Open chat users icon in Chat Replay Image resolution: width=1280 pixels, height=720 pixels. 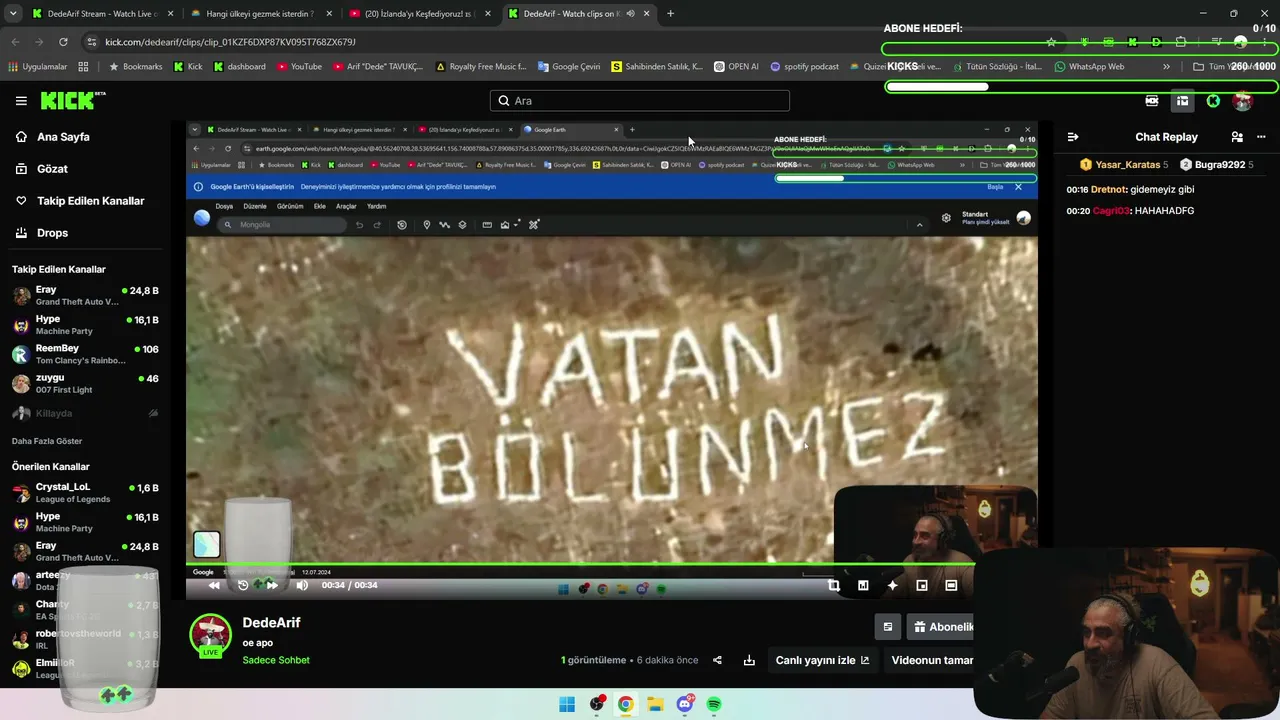1237,137
